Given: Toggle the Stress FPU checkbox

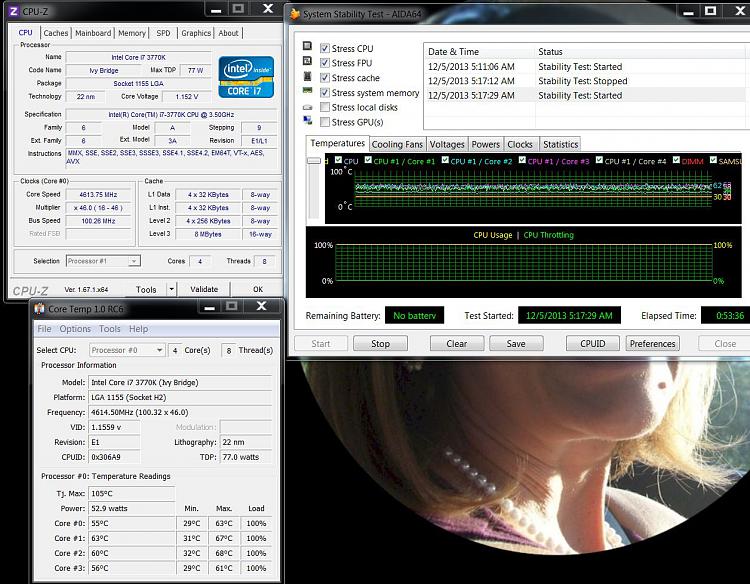Looking at the screenshot, I should [325, 63].
